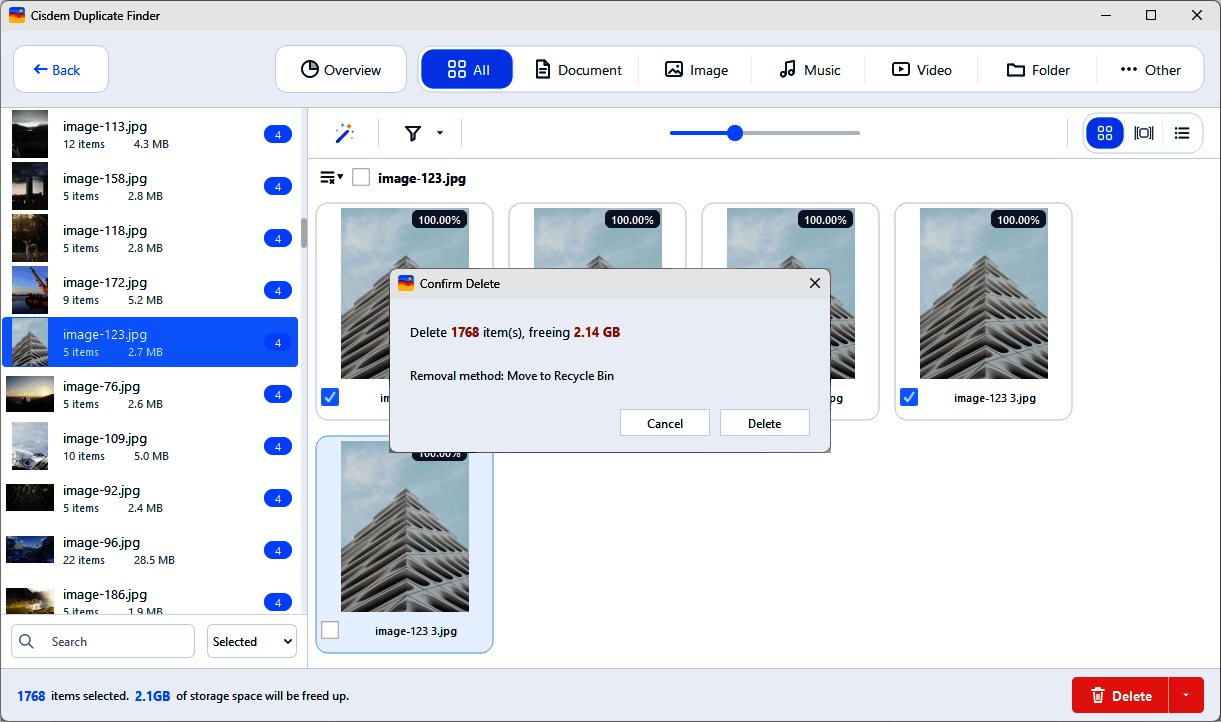
Task: Switch to the Other tab
Action: tap(1150, 70)
